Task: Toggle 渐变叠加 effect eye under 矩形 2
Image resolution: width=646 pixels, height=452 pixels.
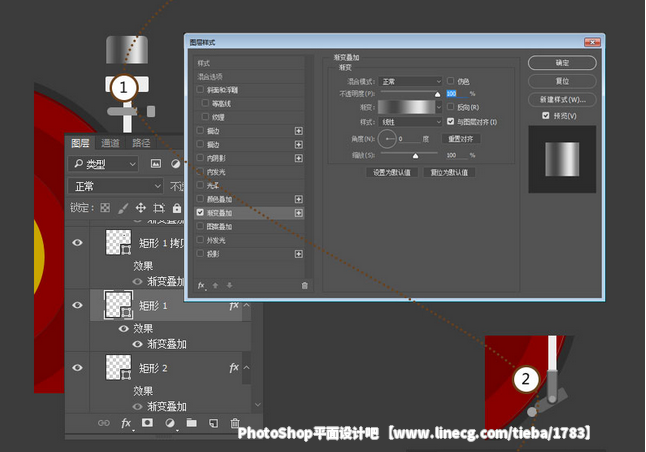Action: pyautogui.click(x=138, y=407)
